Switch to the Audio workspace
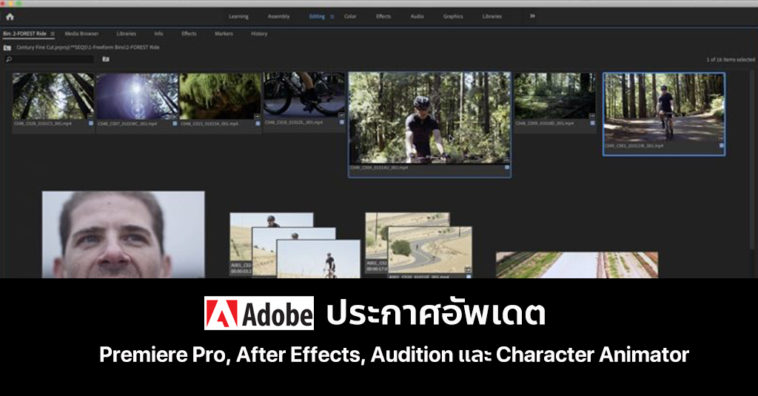Screen dimensions: 758x396 pos(417,16)
